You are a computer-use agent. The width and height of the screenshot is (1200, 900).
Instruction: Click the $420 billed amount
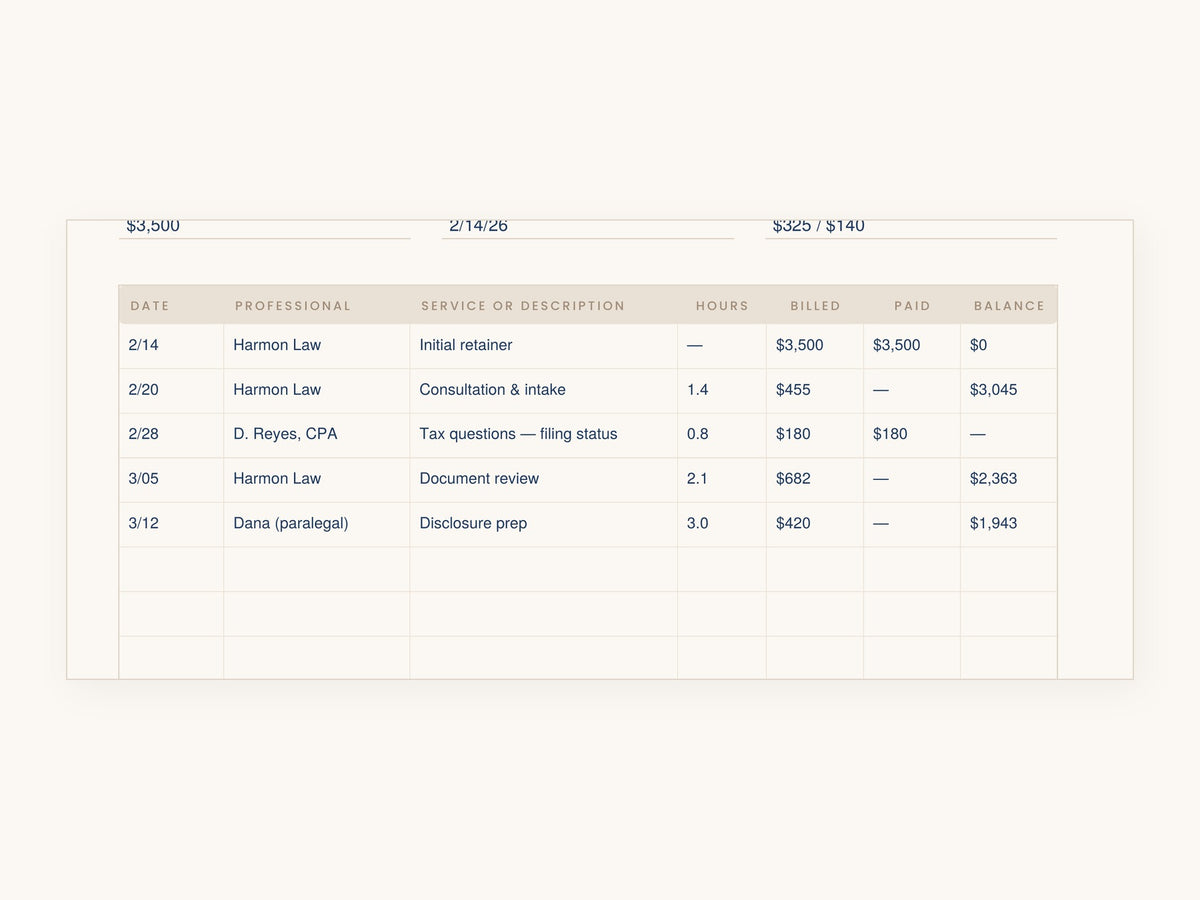point(815,524)
